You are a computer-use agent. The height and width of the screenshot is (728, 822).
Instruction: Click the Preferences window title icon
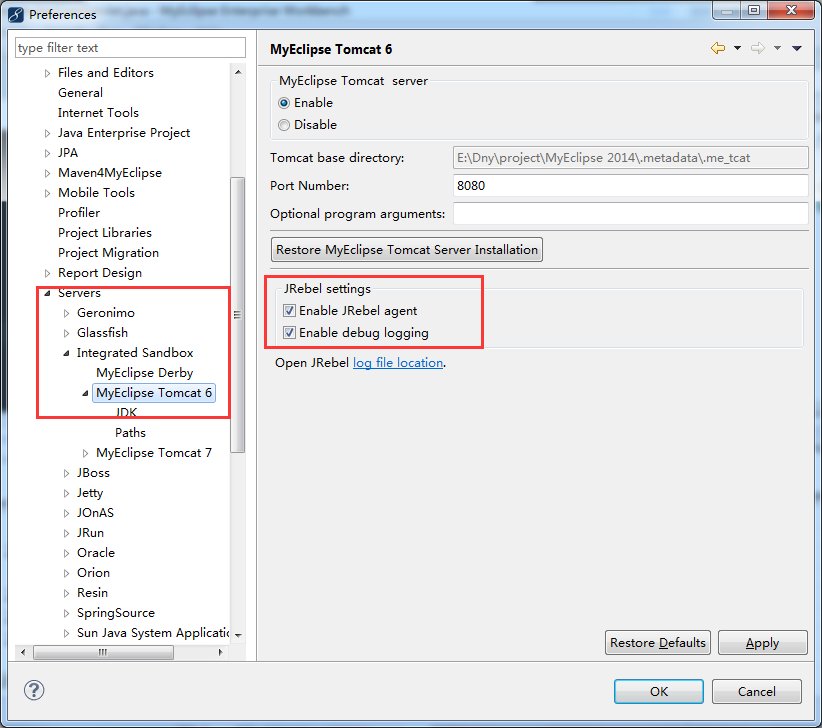tap(16, 15)
